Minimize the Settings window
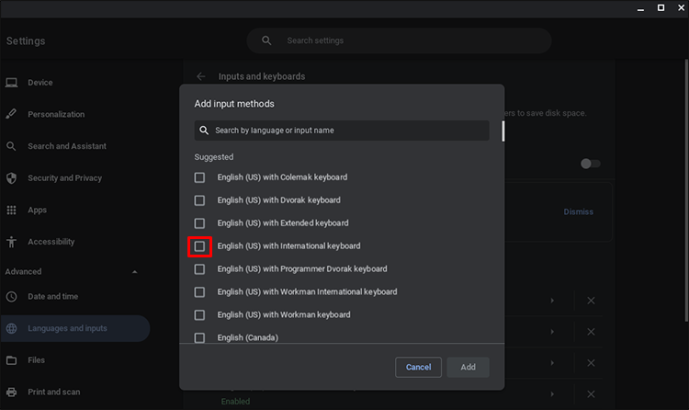The width and height of the screenshot is (689, 410). (x=641, y=8)
